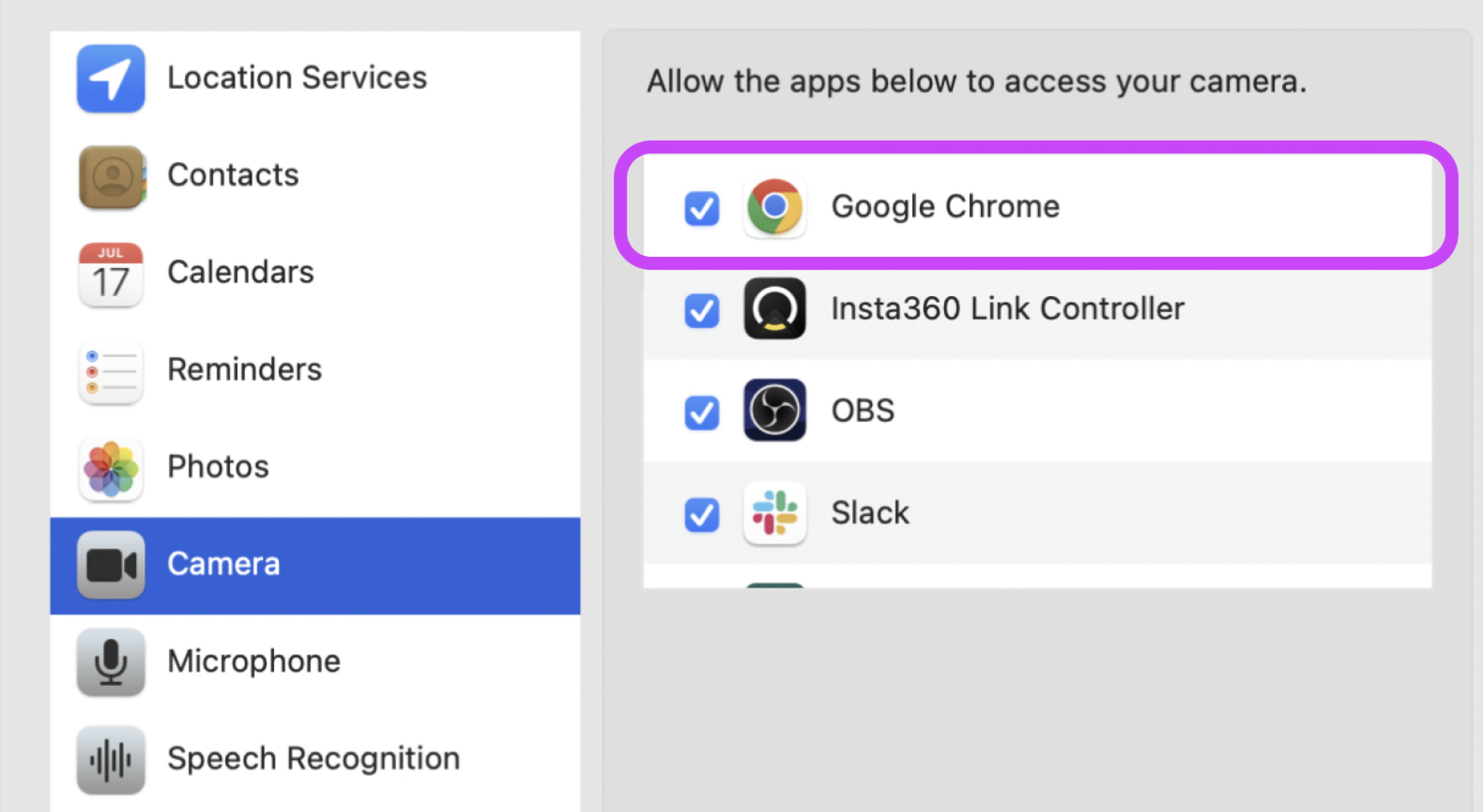
Task: Click the OBS app icon
Action: [775, 410]
